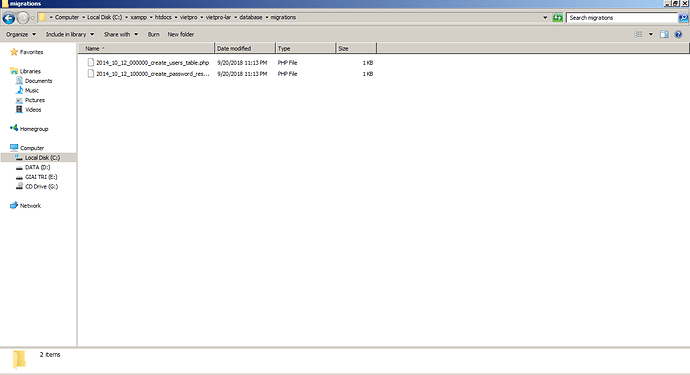Open the Share with menu
690x375 pixels.
[121, 34]
